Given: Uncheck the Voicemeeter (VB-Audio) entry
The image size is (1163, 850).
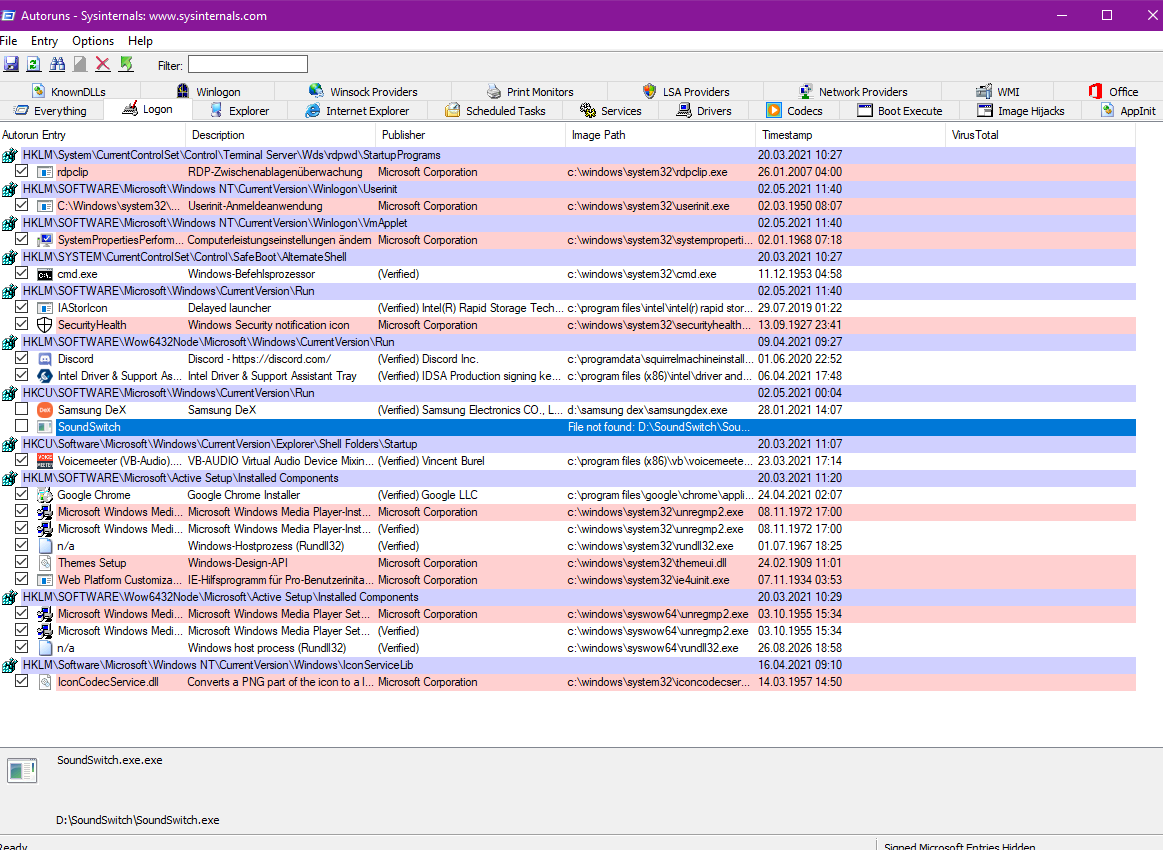Looking at the screenshot, I should pos(22,460).
